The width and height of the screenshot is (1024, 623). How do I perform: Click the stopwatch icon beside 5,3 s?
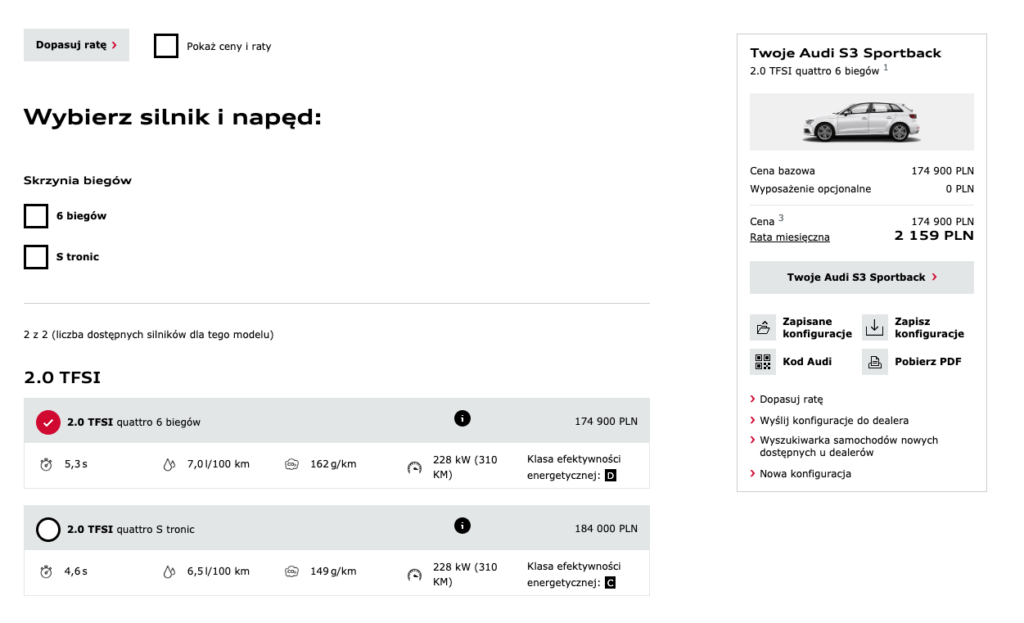point(46,465)
